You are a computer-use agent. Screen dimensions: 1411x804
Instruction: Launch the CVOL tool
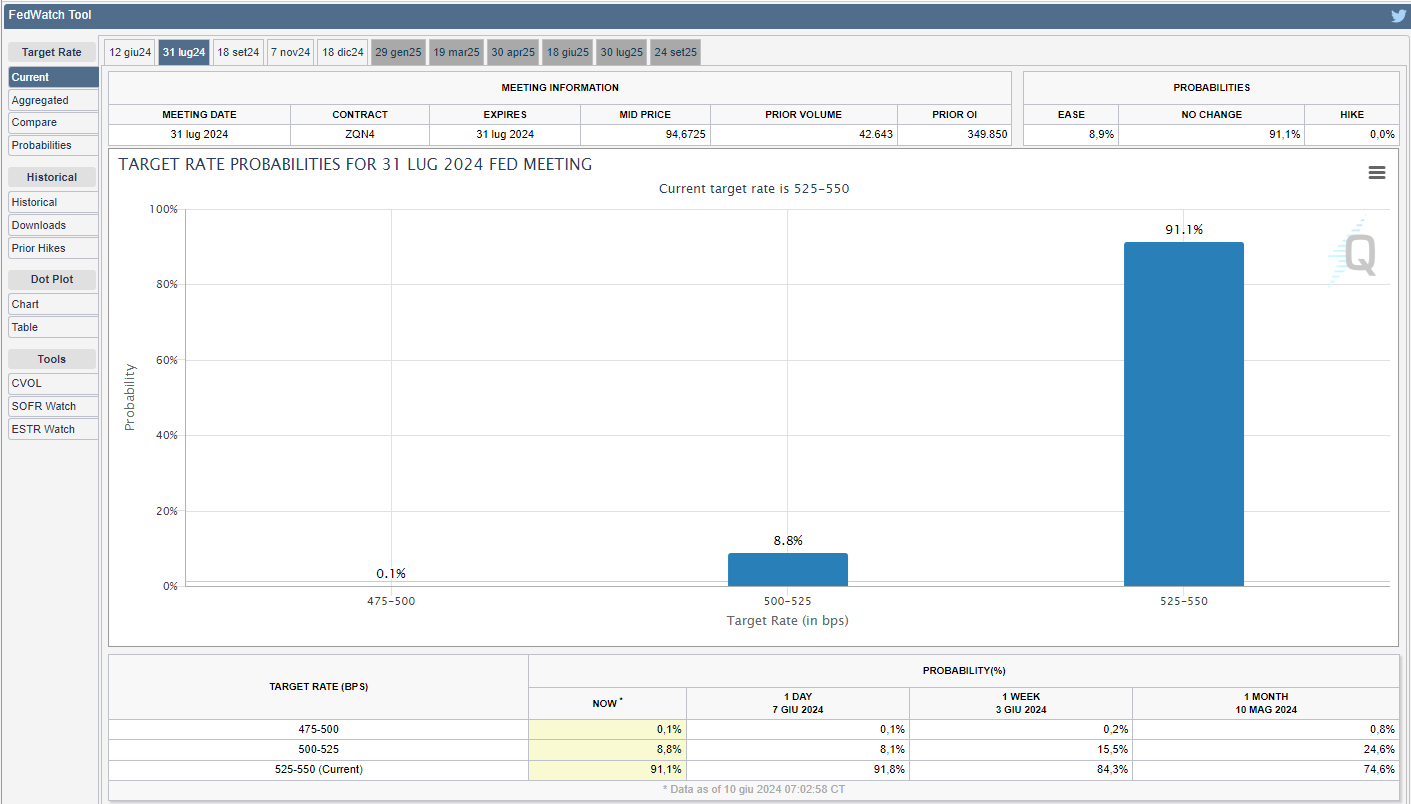pyautogui.click(x=53, y=383)
